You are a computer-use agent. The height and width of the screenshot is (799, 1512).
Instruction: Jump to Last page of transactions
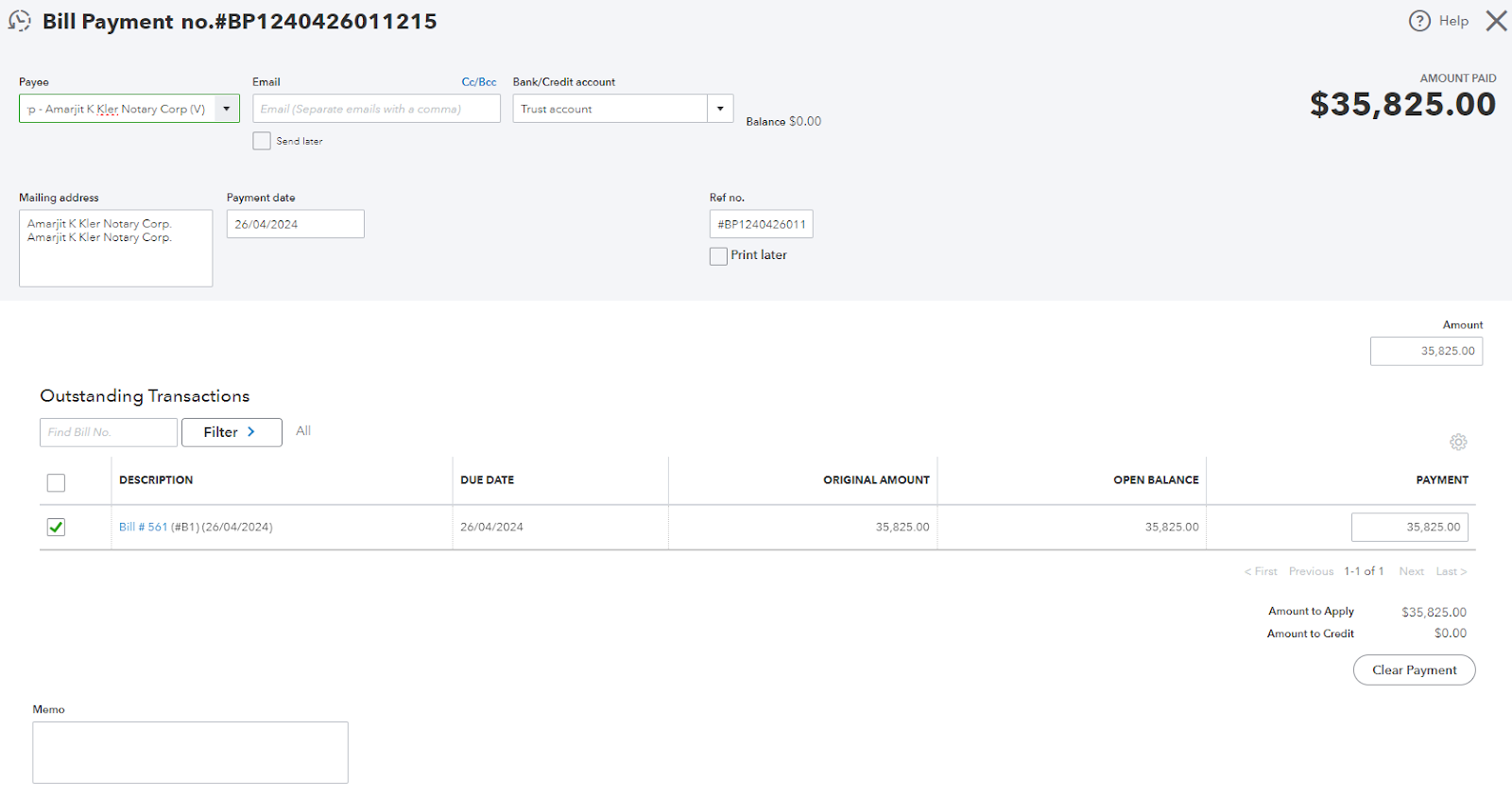click(x=1452, y=571)
